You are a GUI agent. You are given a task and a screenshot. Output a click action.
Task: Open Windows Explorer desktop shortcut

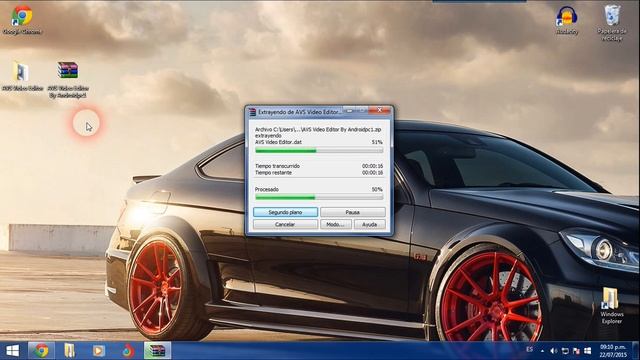click(611, 306)
